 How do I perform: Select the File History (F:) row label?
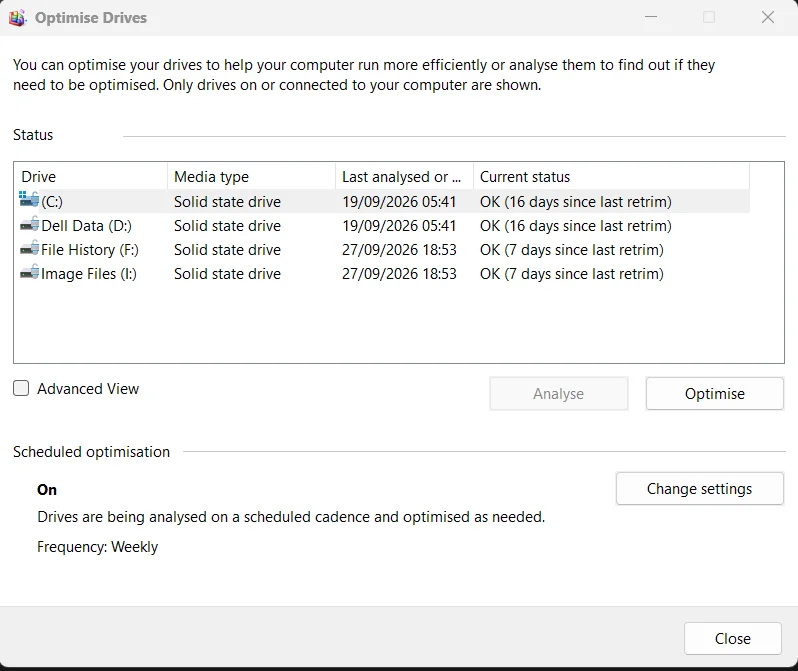[x=90, y=249]
